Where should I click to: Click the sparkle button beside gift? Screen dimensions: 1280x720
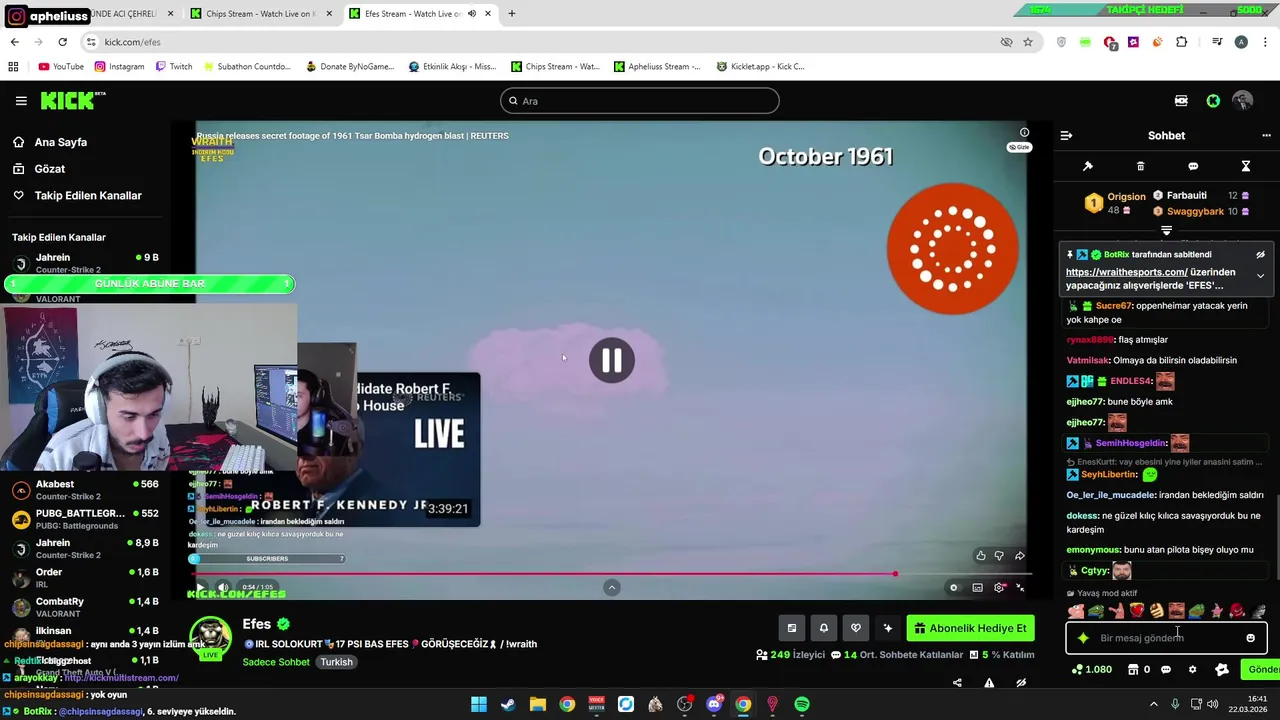(x=887, y=628)
